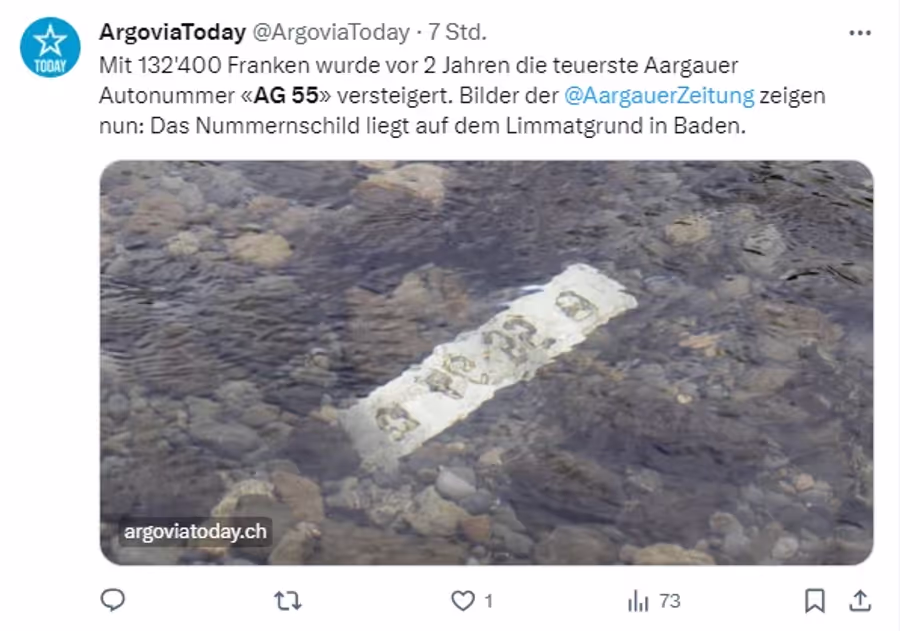The image size is (900, 631).
Task: Open the bold «AG 55» text in tweet
Action: [x=286, y=95]
